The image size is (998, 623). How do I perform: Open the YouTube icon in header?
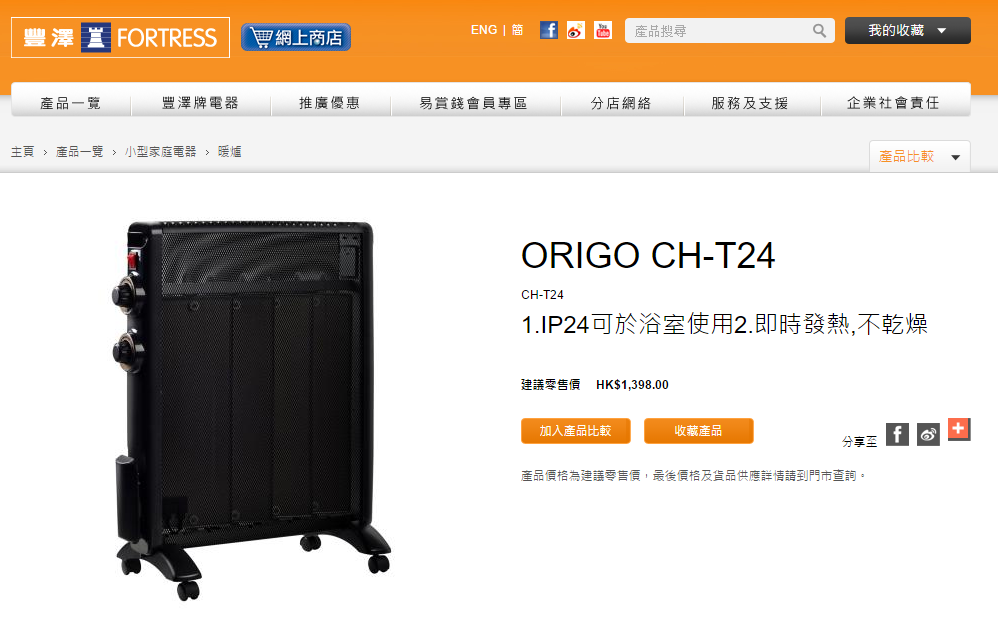603,30
